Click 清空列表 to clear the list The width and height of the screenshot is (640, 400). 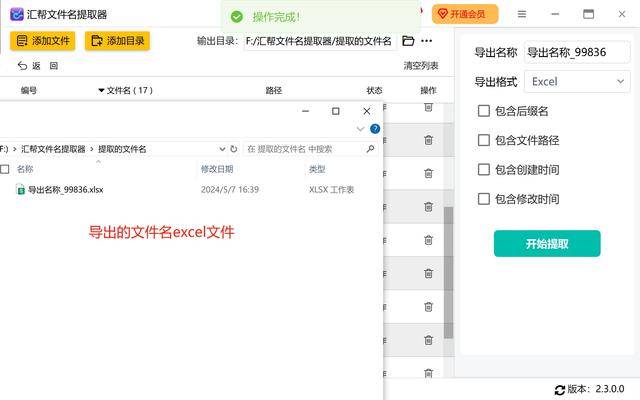pos(421,66)
